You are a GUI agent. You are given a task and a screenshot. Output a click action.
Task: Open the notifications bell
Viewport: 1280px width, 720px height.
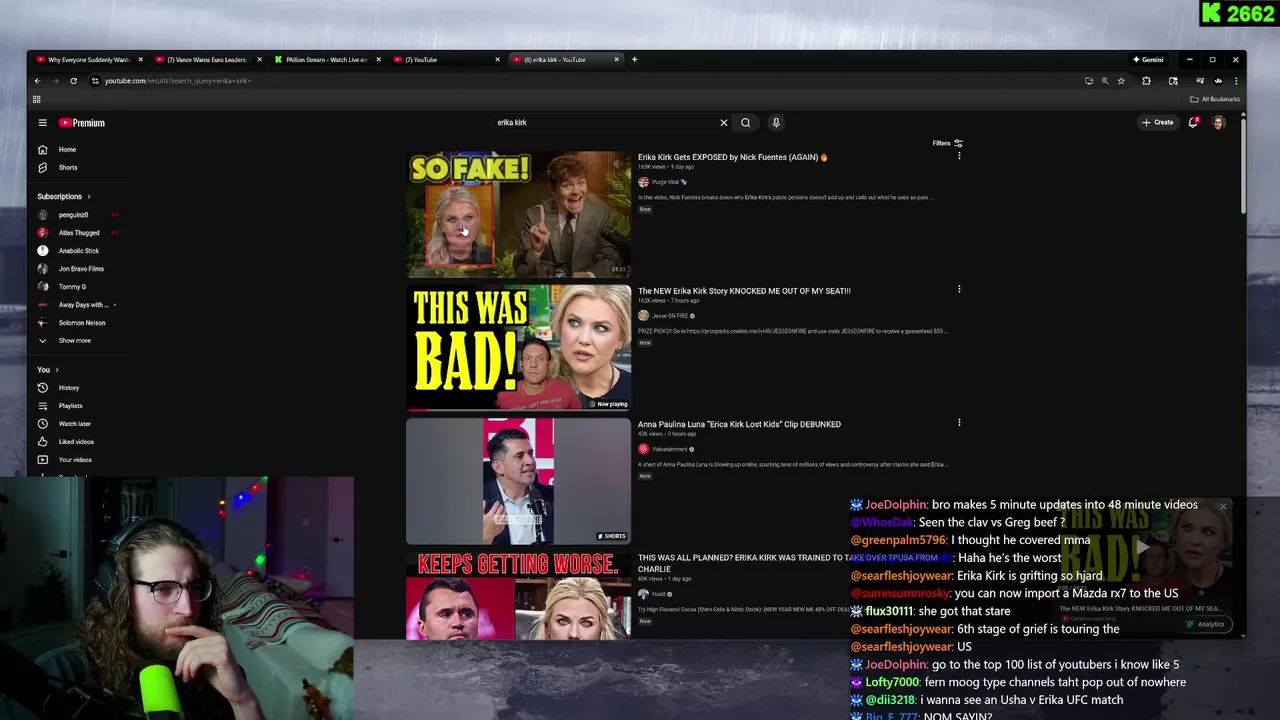click(x=1193, y=122)
